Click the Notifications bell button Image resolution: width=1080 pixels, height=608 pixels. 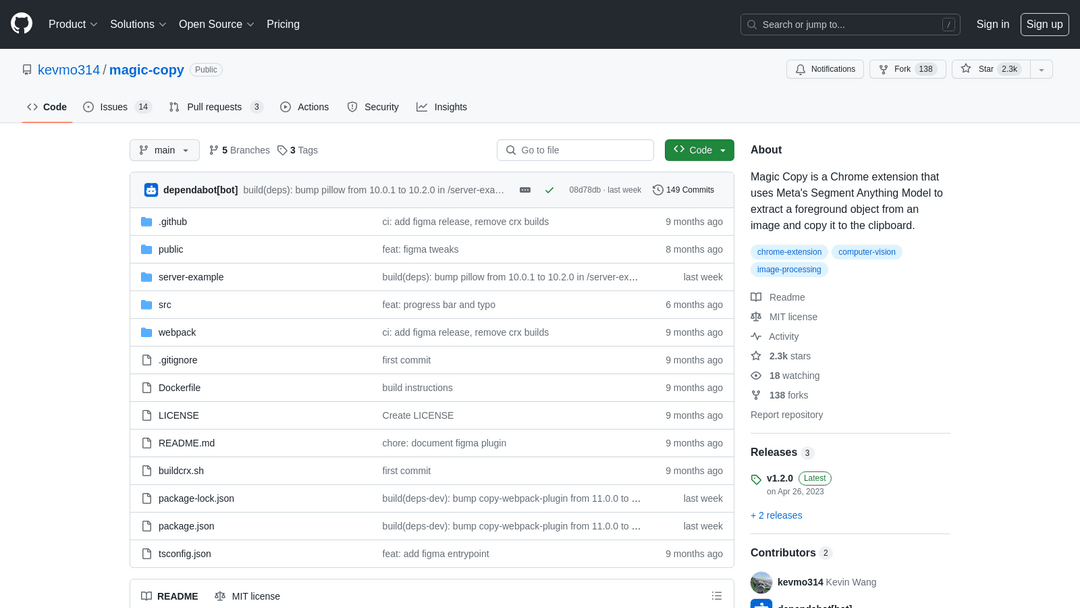[825, 69]
